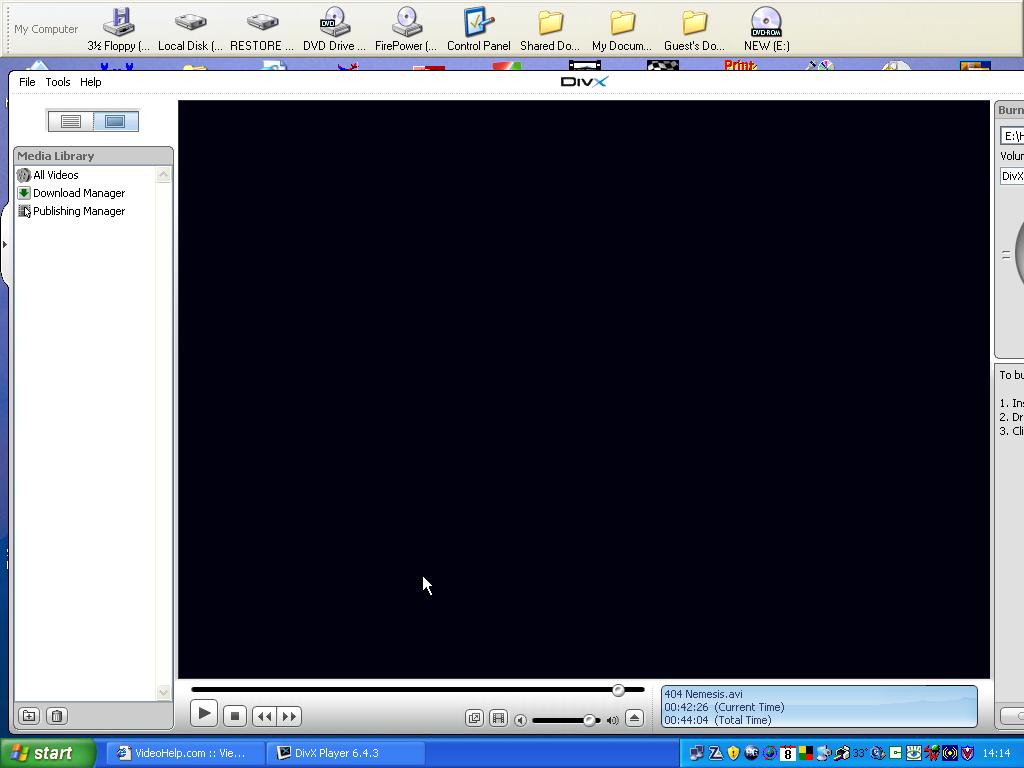Open the Tools menu
The height and width of the screenshot is (768, 1024).
57,82
